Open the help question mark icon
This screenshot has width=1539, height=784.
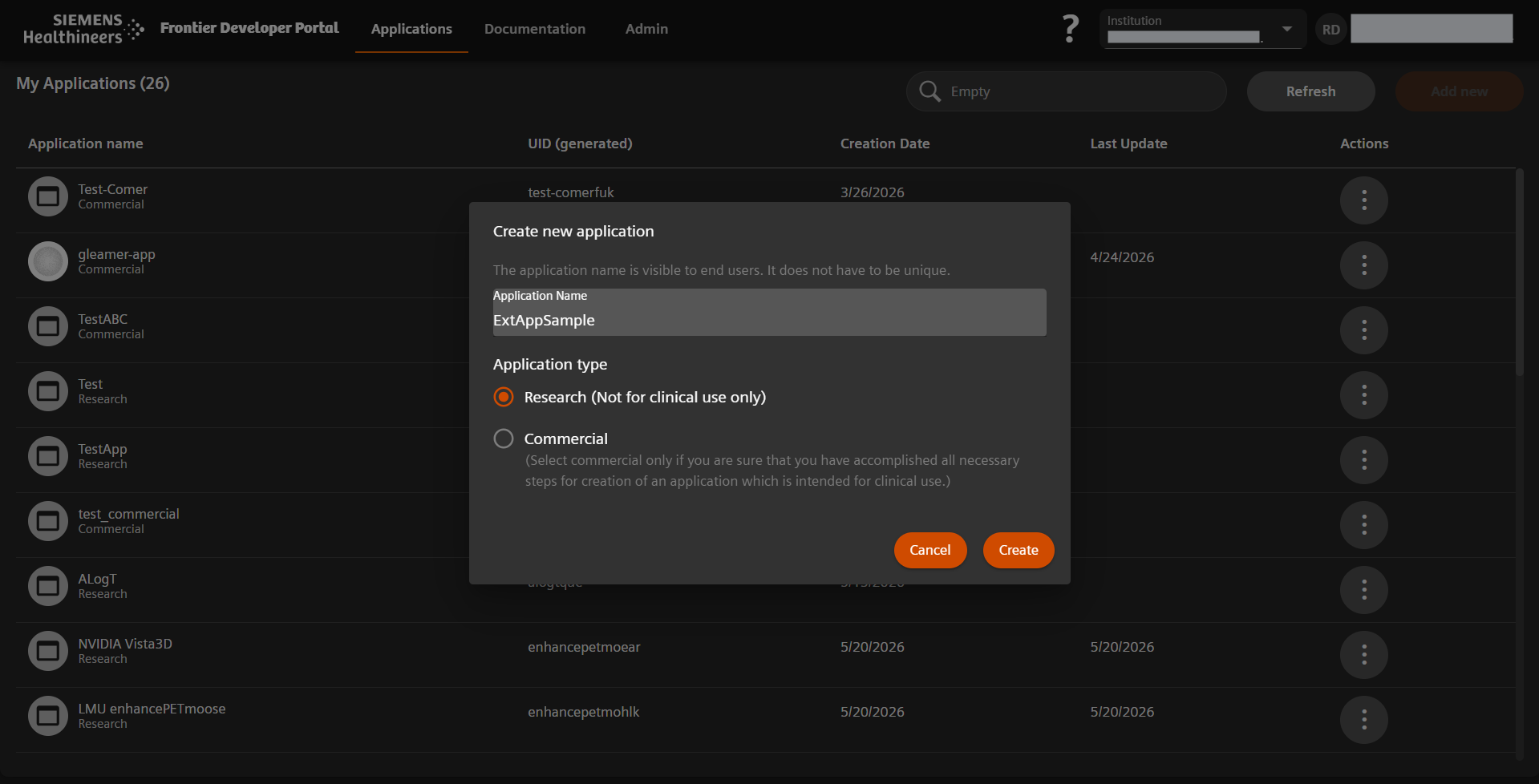pos(1070,29)
